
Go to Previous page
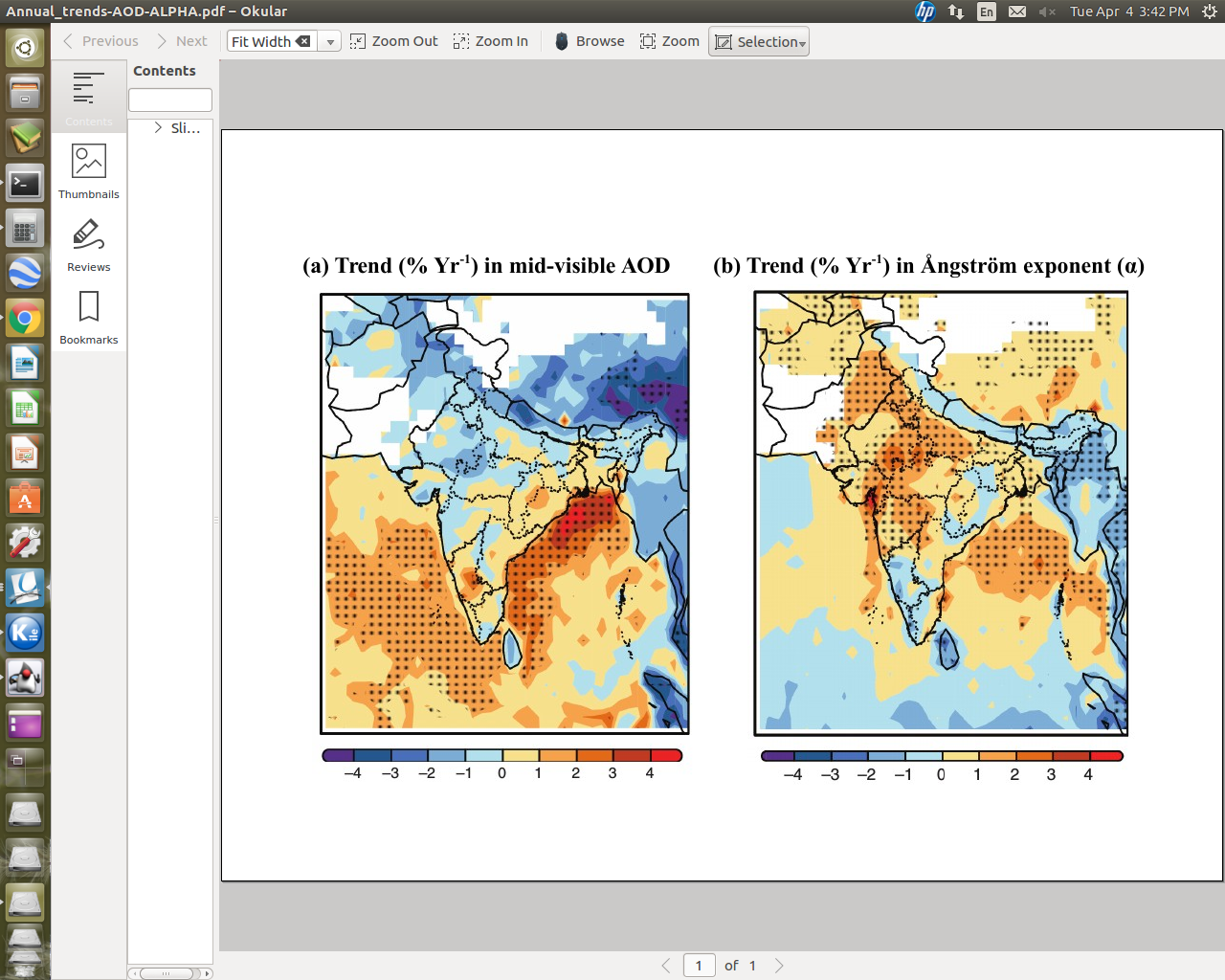coord(100,41)
